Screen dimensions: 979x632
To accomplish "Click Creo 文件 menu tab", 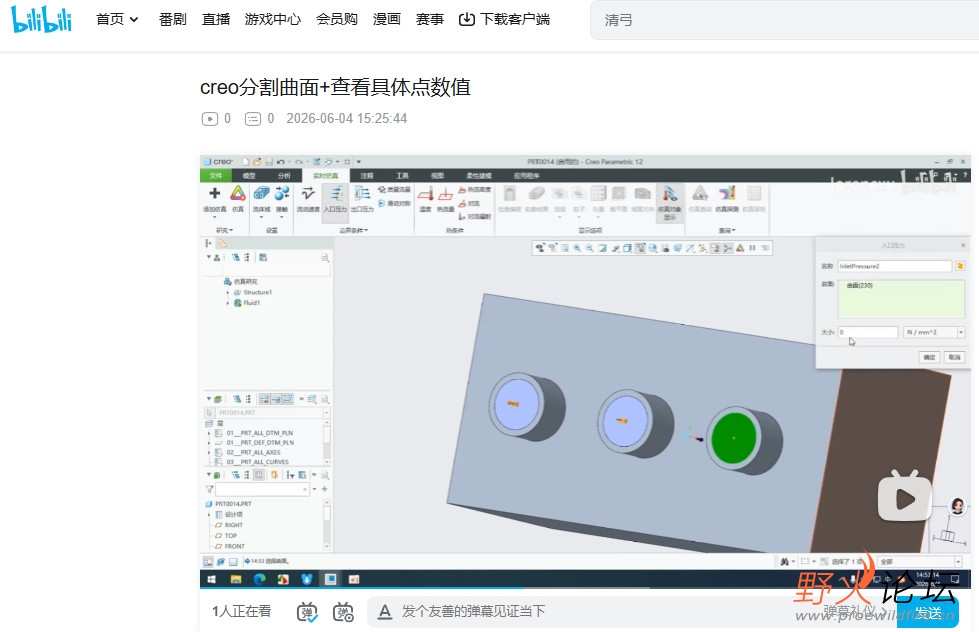I will tap(215, 175).
